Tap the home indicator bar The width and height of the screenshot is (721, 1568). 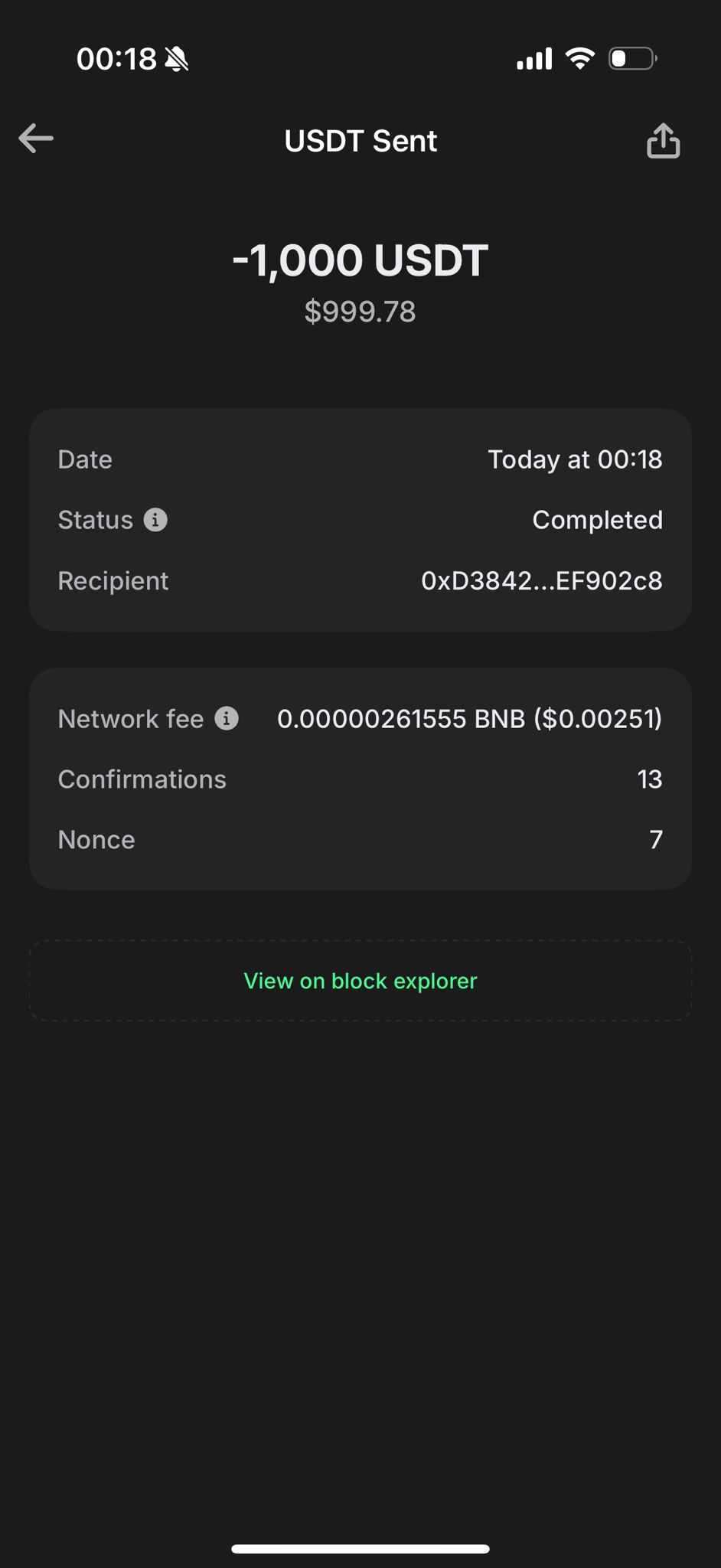pyautogui.click(x=360, y=1548)
